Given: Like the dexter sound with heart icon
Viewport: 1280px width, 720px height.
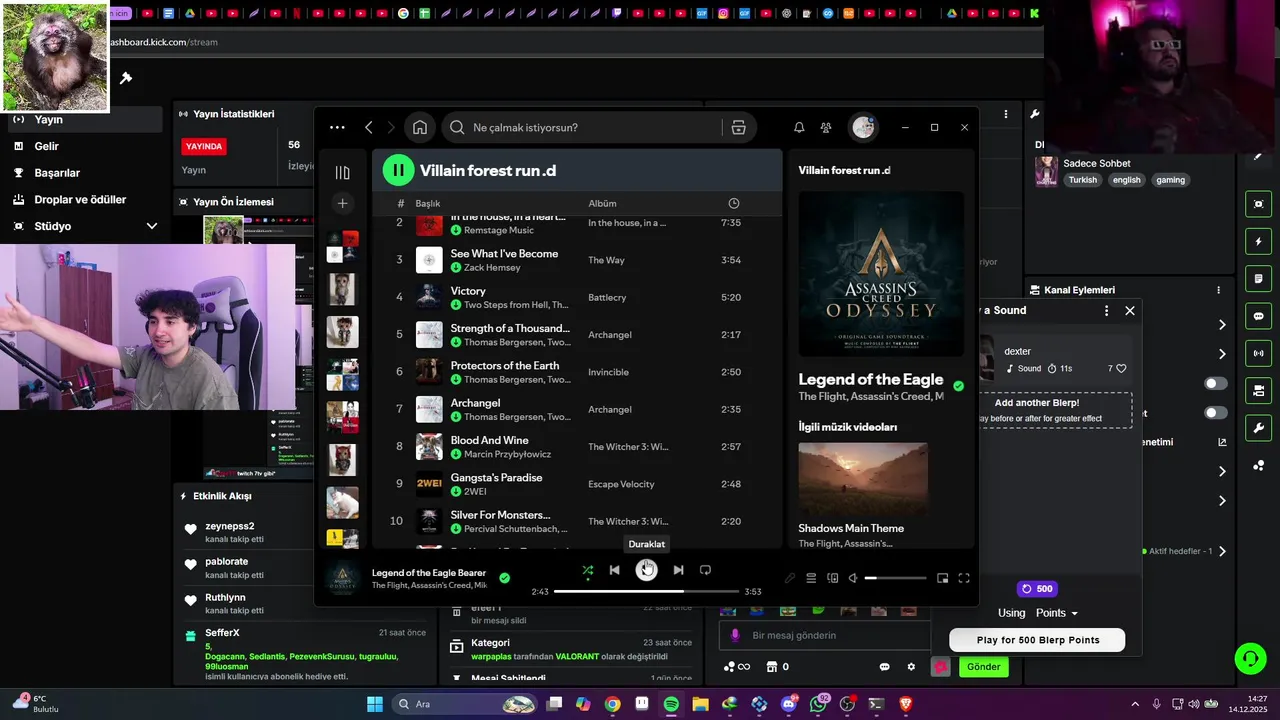Looking at the screenshot, I should (x=1121, y=368).
